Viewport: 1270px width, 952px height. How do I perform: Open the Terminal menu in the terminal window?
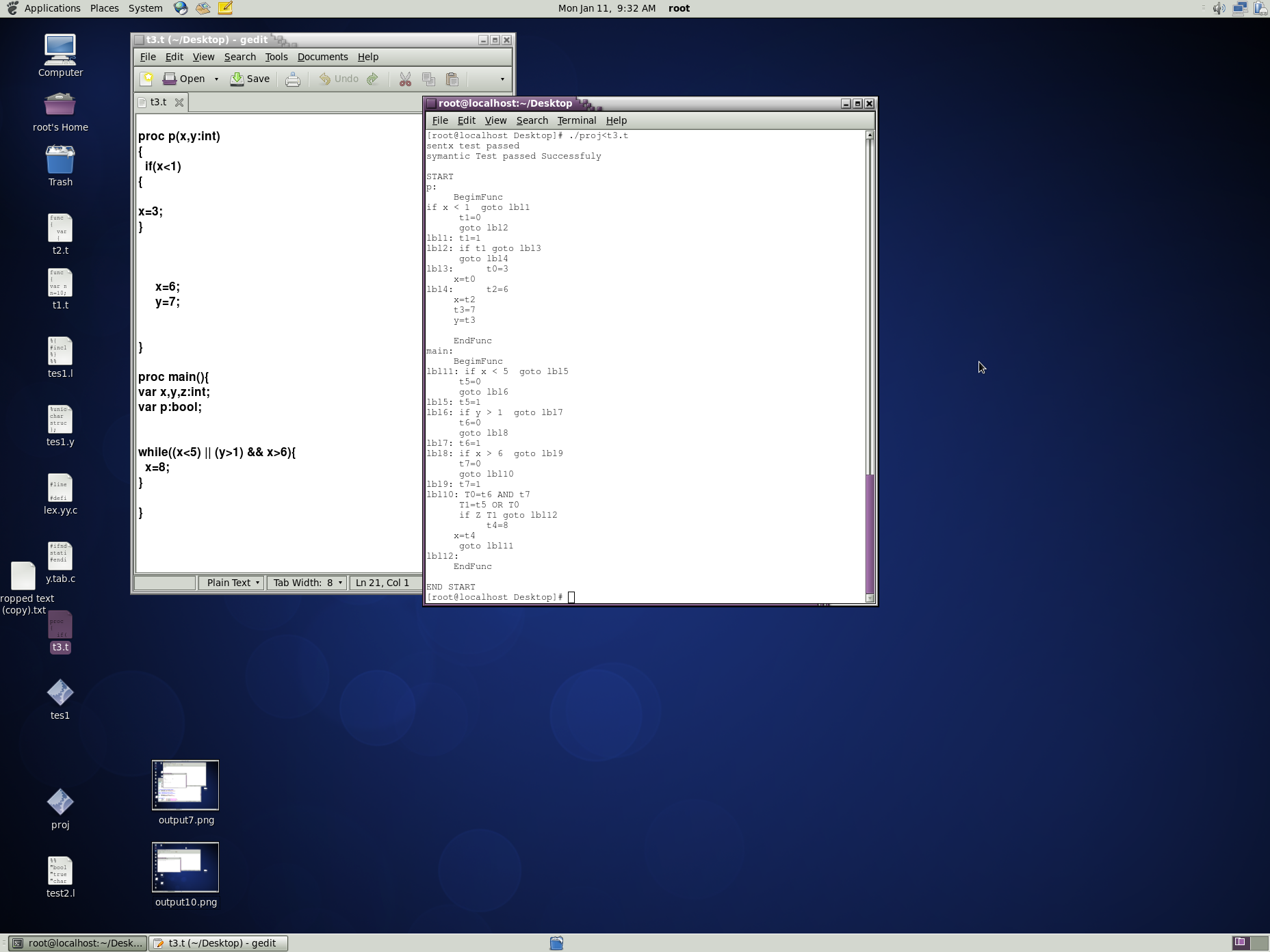pyautogui.click(x=576, y=120)
